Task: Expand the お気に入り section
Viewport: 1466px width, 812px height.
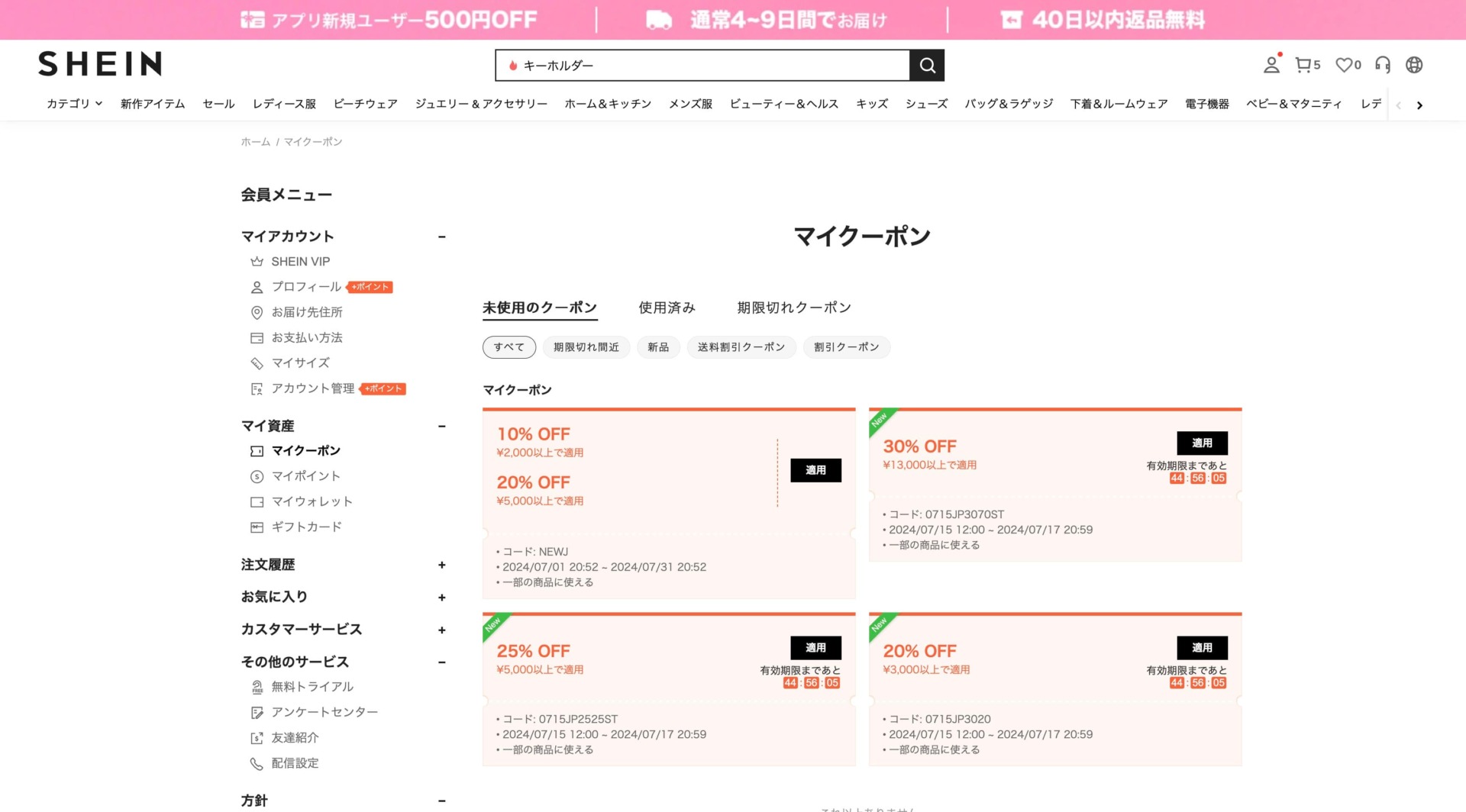Action: tap(441, 598)
